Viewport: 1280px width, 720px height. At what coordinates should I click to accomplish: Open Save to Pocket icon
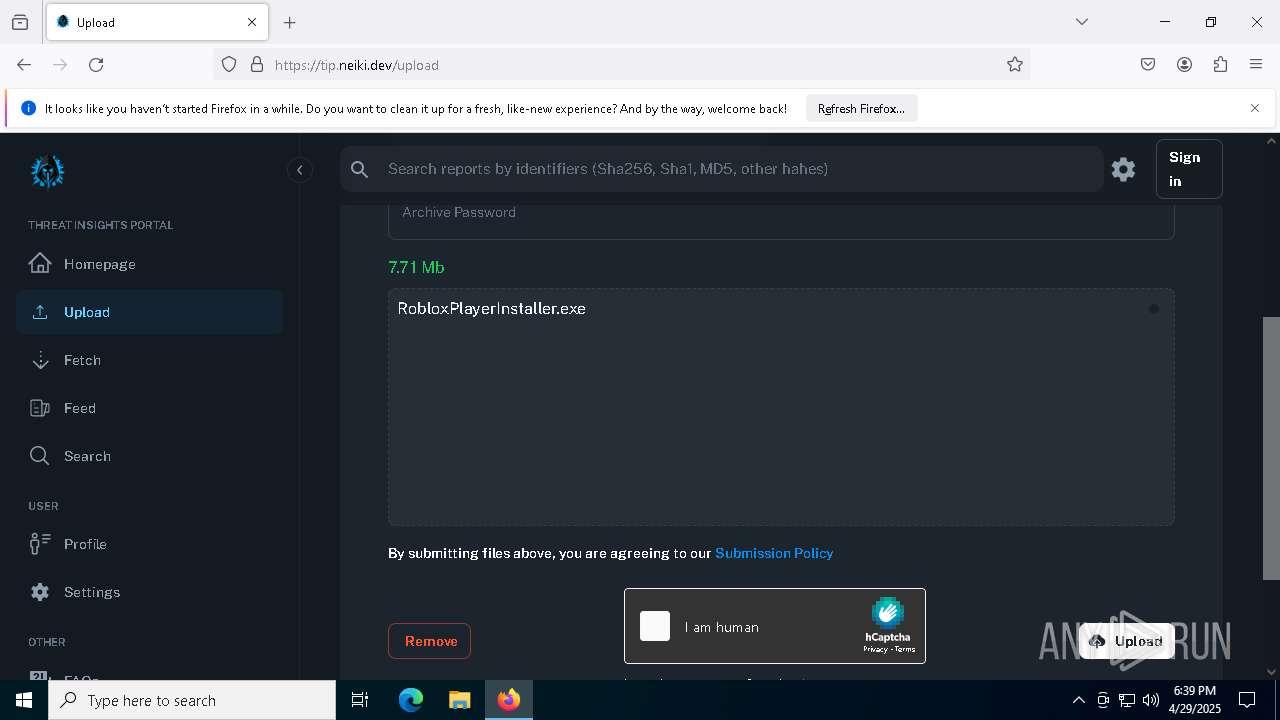(x=1148, y=64)
